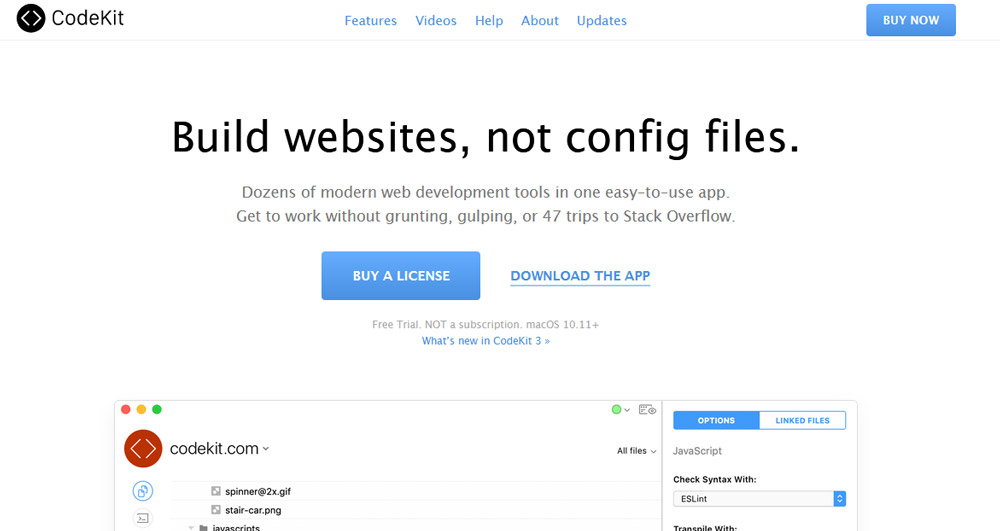Open the Updates nav item
This screenshot has height=531, width=1000.
(601, 20)
